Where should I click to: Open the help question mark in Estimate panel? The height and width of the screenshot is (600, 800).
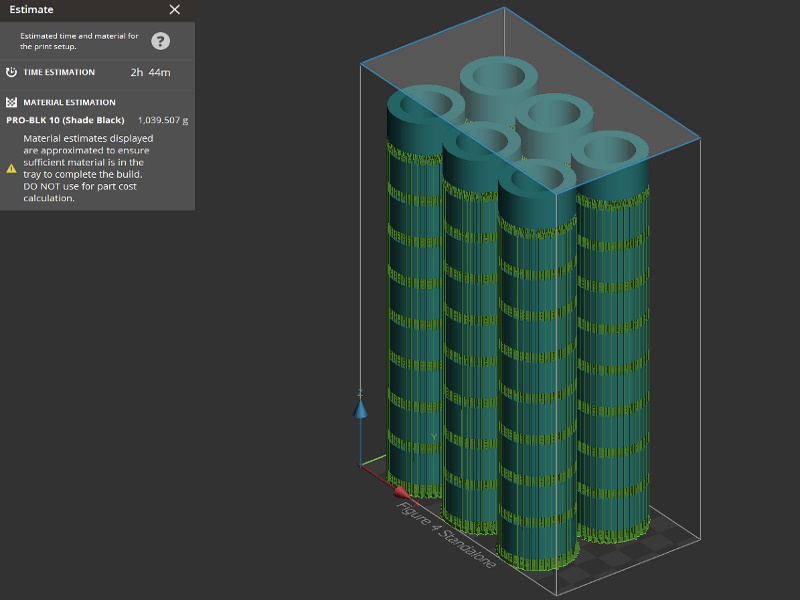[160, 39]
